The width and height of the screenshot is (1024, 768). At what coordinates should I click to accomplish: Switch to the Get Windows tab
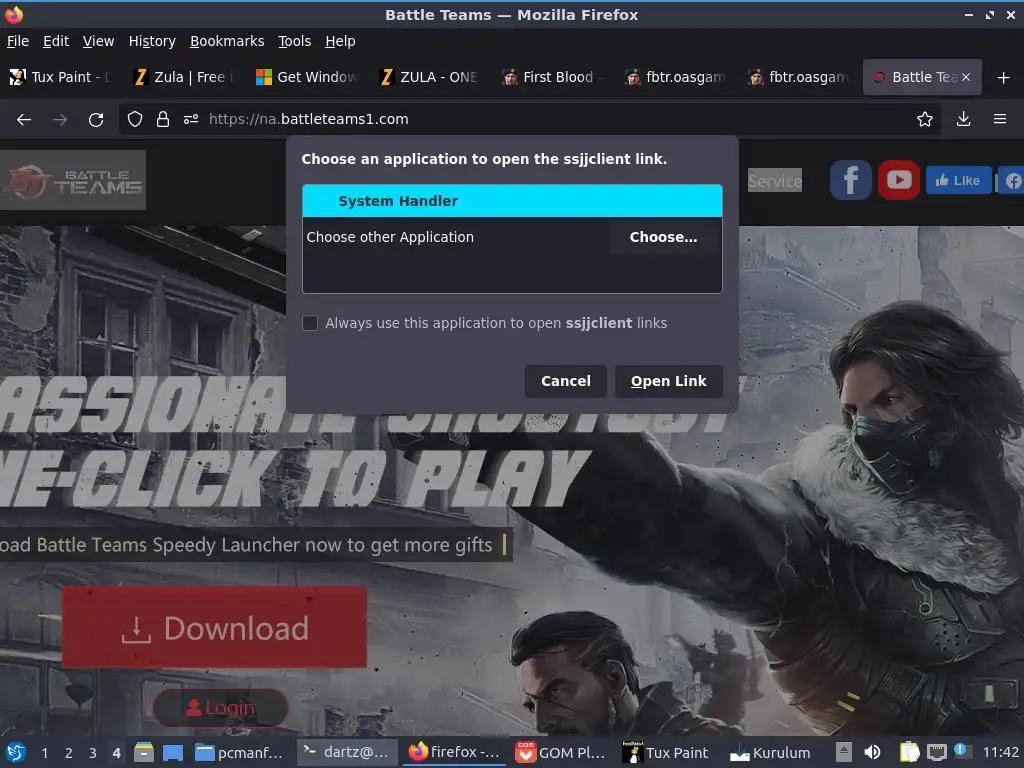308,77
